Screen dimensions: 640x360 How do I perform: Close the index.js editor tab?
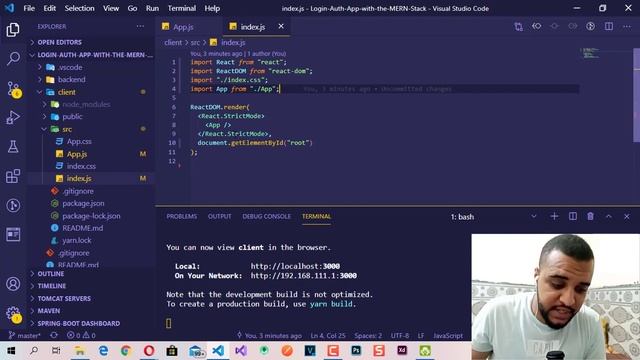click(281, 26)
